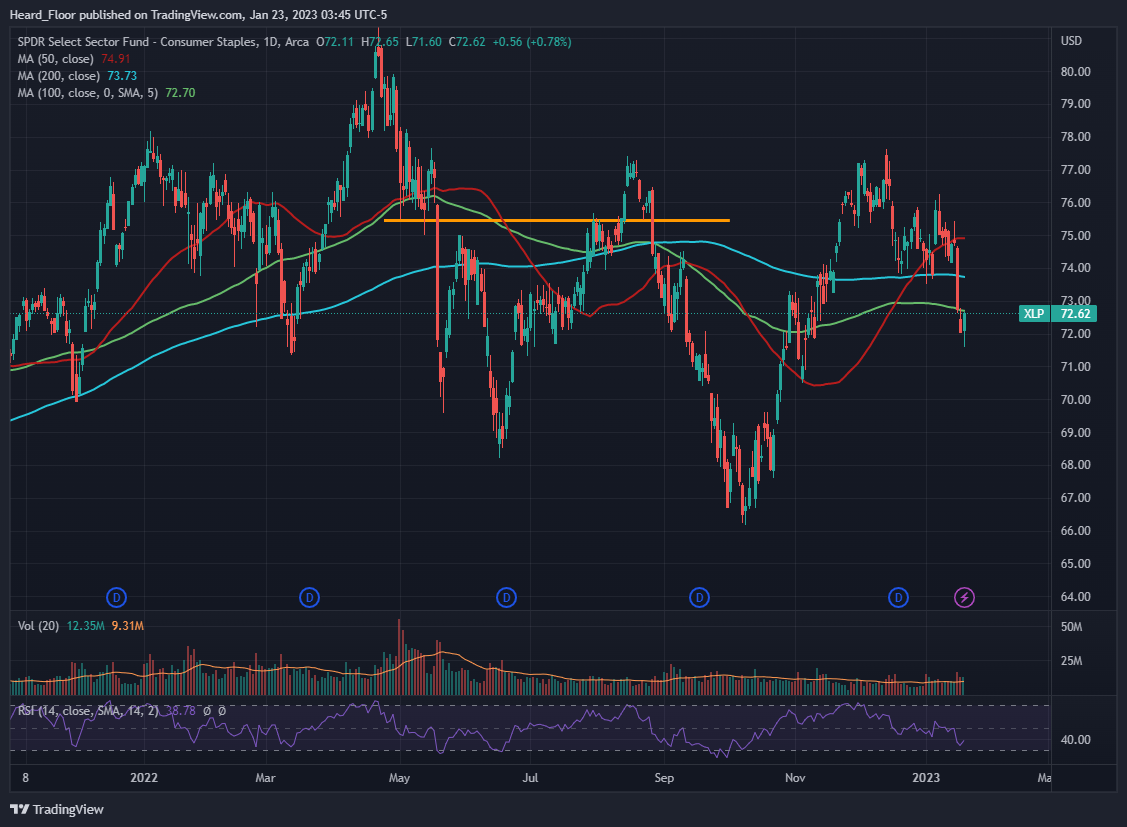Click the dividend D marker just before 2023

coord(898,597)
